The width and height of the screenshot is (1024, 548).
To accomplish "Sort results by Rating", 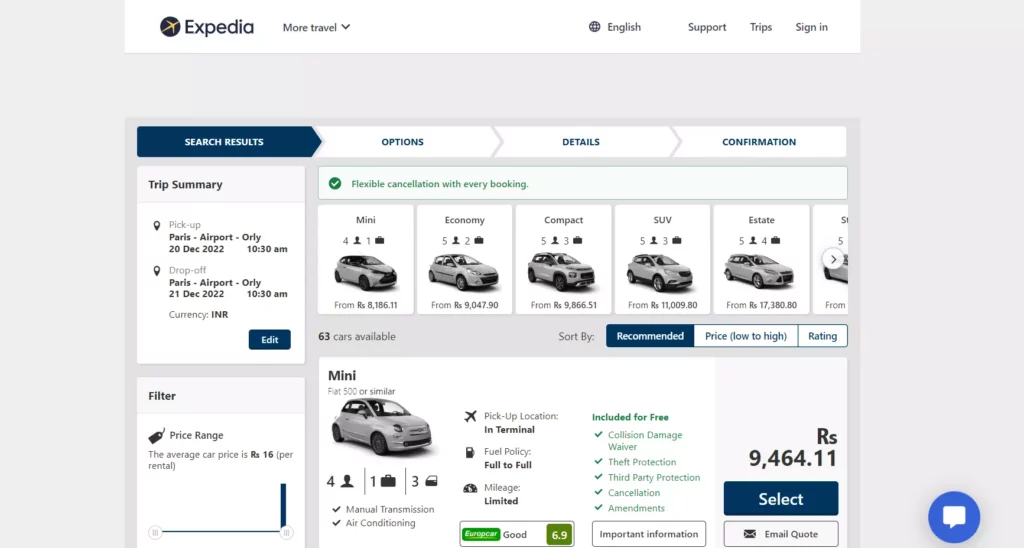I will [822, 336].
